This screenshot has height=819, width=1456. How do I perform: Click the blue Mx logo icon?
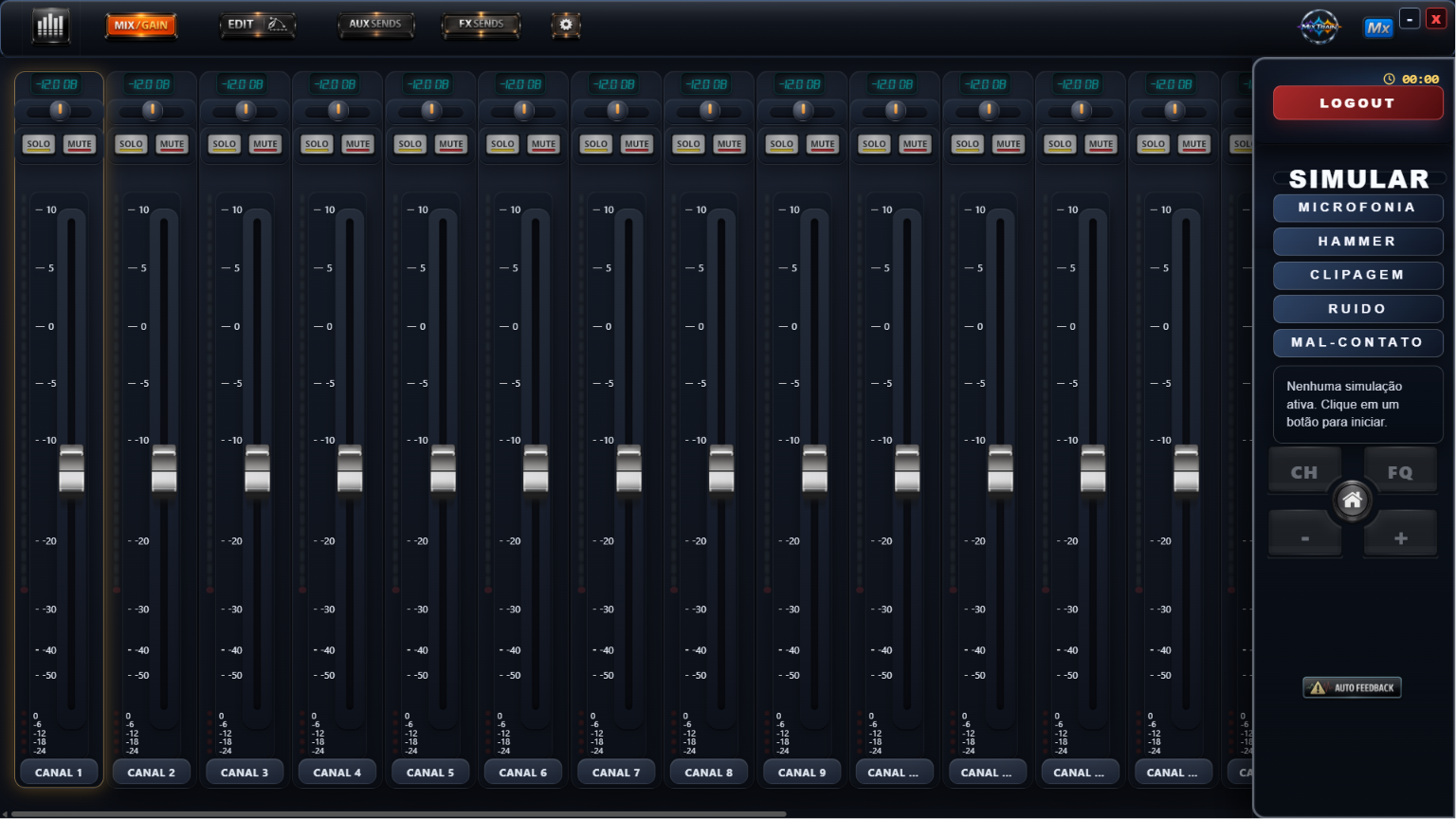click(1377, 27)
